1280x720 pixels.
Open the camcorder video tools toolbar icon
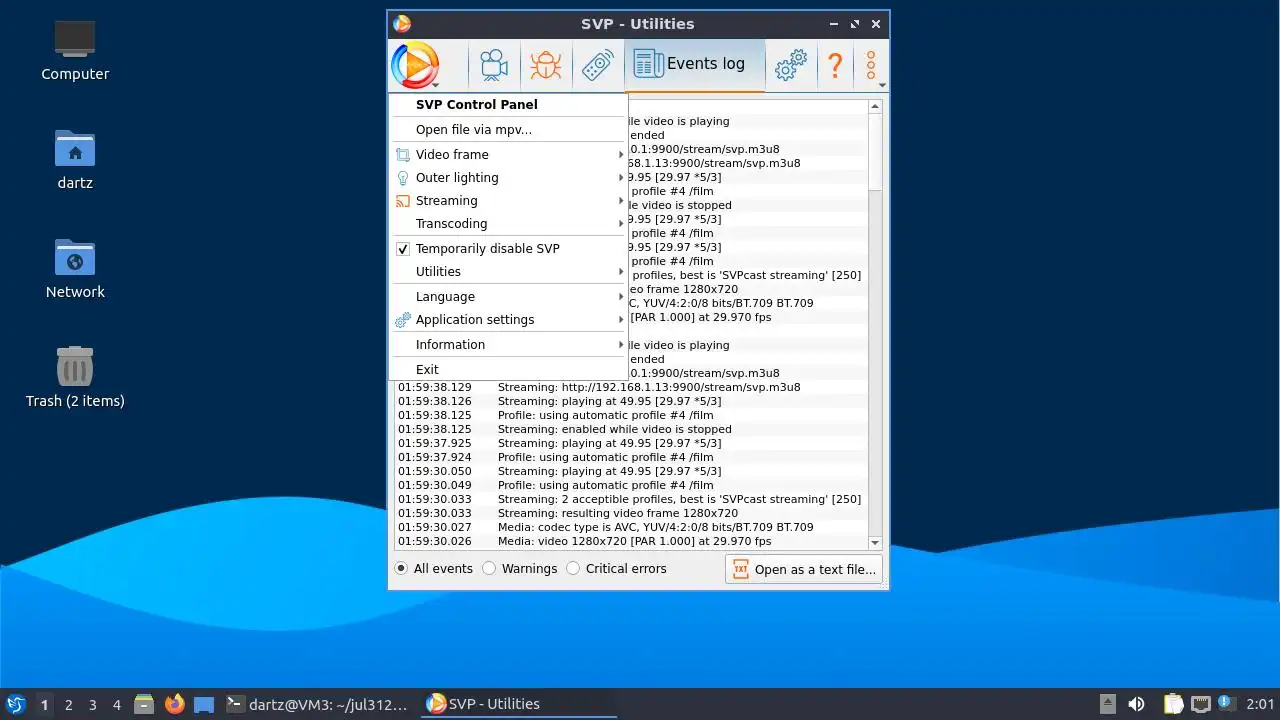tap(493, 66)
